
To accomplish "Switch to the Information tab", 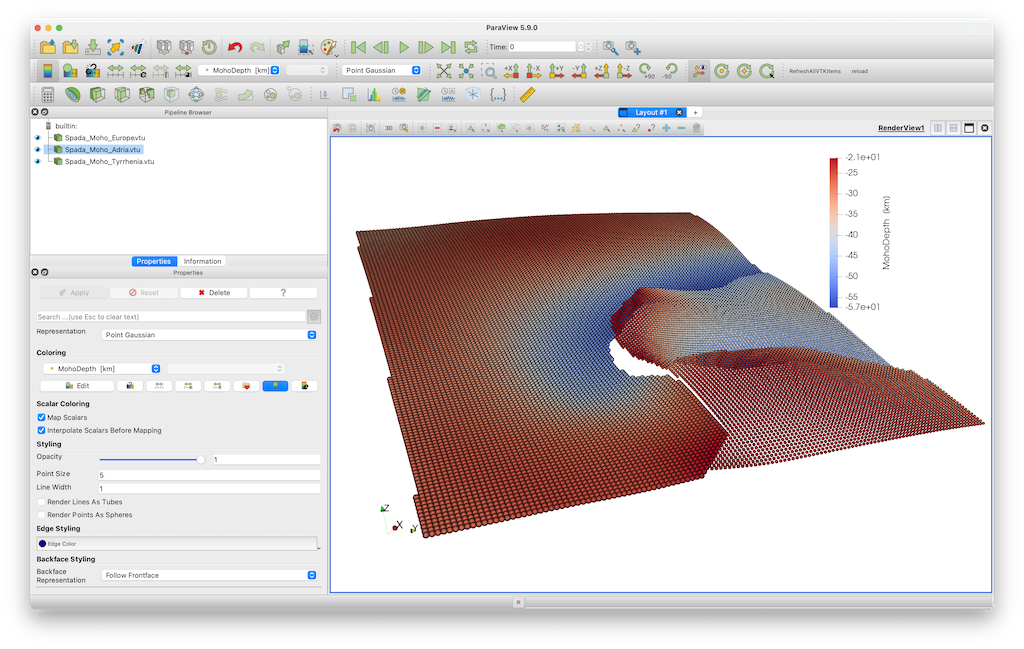I will pyautogui.click(x=203, y=261).
